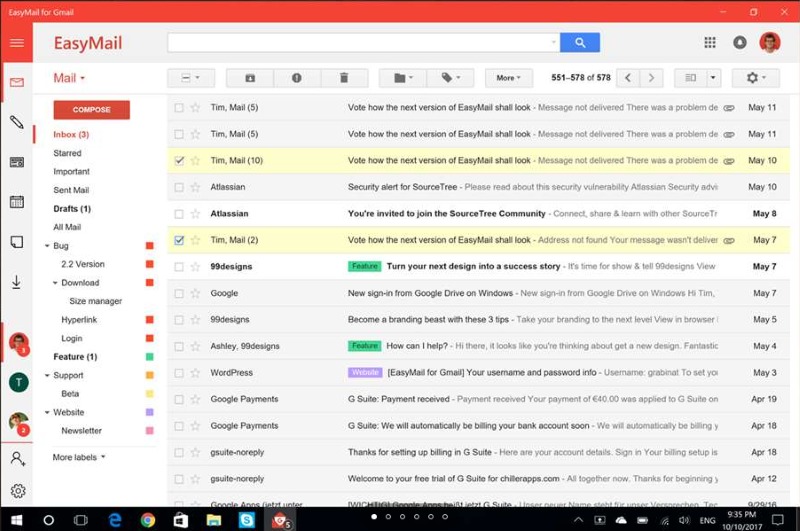Open the Move to folder dropdown

(x=403, y=78)
